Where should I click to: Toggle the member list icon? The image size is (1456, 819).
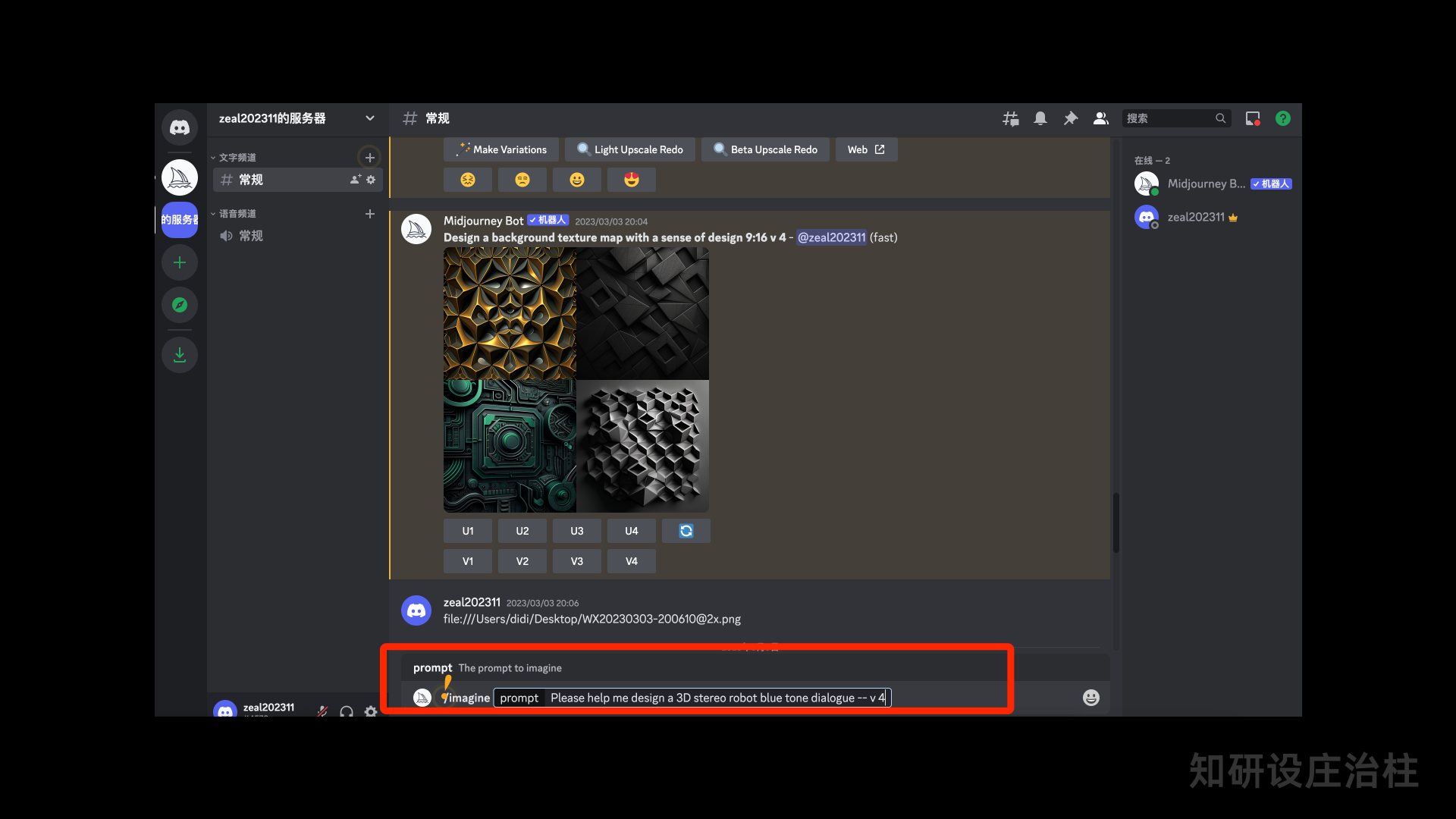click(1100, 118)
